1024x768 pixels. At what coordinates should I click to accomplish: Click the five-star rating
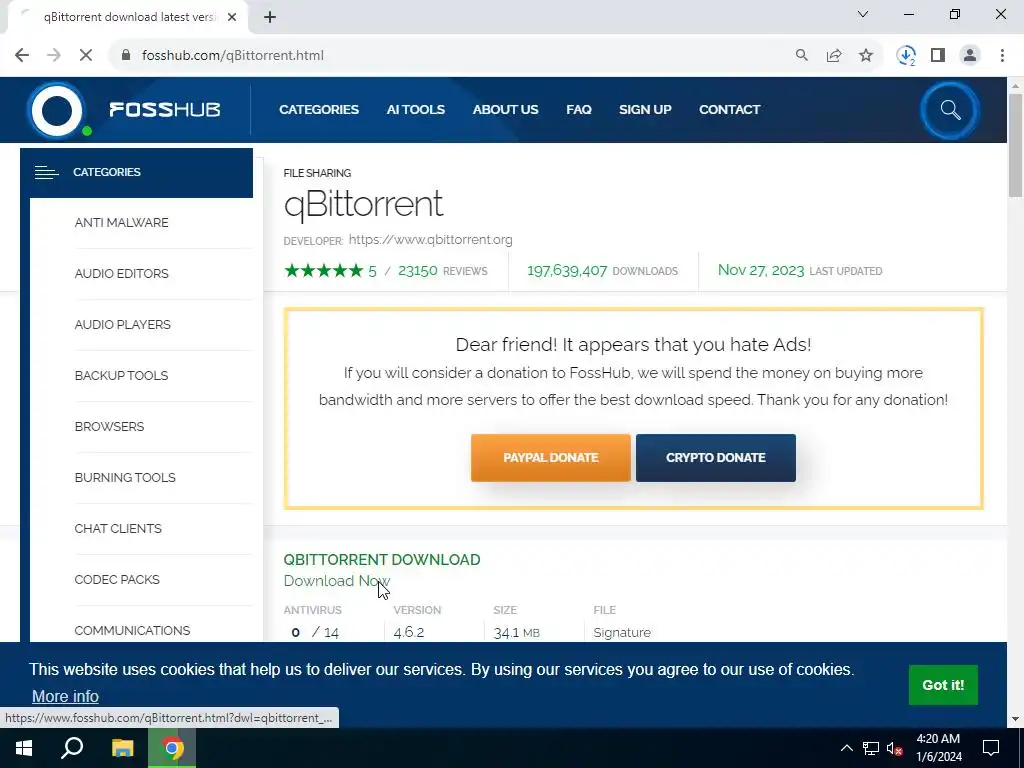(x=323, y=270)
